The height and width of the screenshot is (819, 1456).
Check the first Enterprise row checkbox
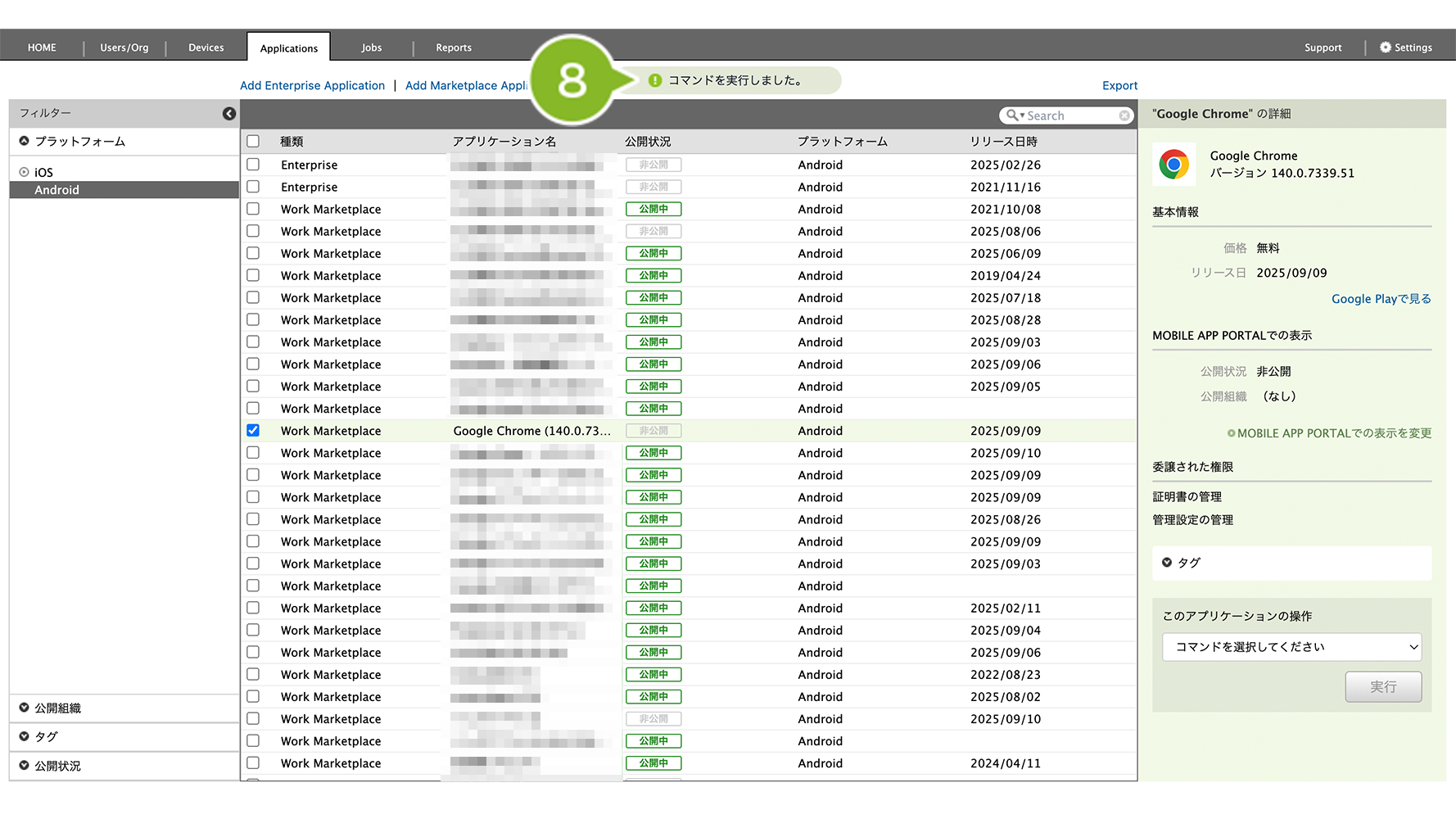pyautogui.click(x=253, y=165)
